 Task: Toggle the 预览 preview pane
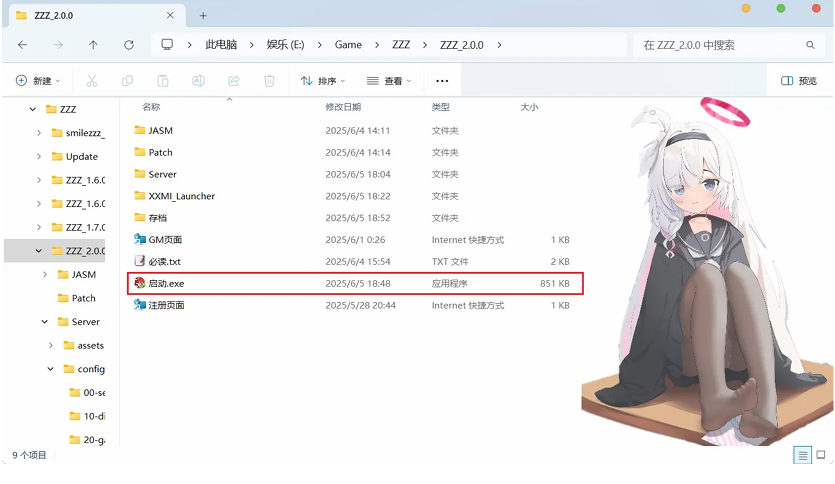click(x=798, y=81)
